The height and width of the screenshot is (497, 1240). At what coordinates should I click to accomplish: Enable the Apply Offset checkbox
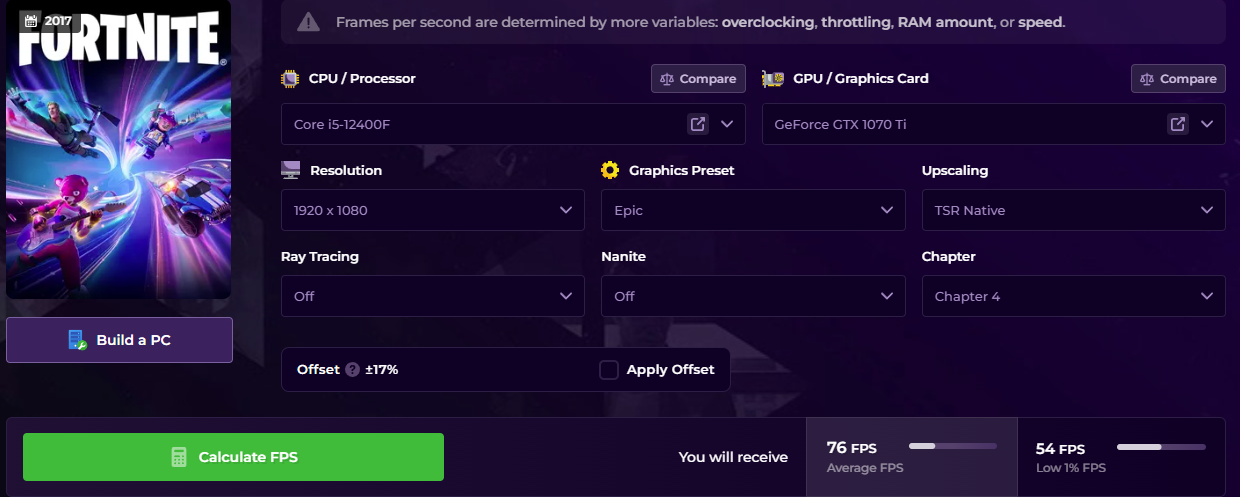pos(609,370)
